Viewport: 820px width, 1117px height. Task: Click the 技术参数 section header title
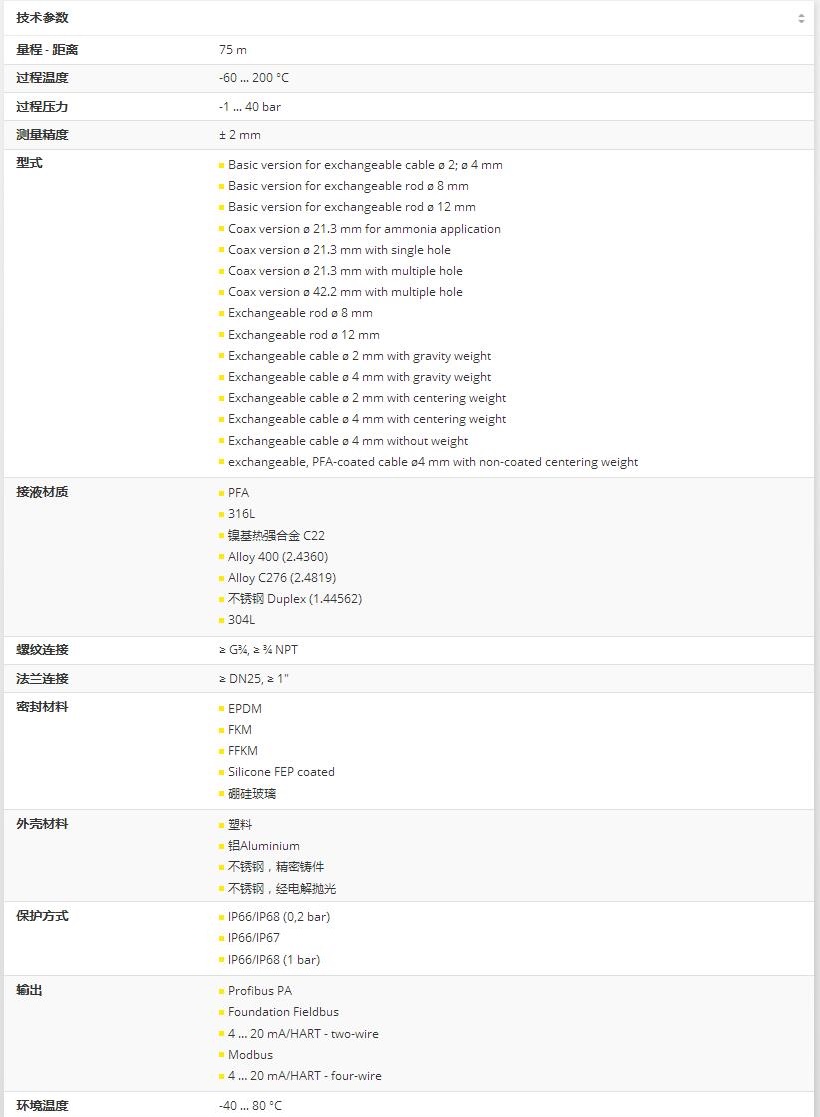tap(43, 18)
